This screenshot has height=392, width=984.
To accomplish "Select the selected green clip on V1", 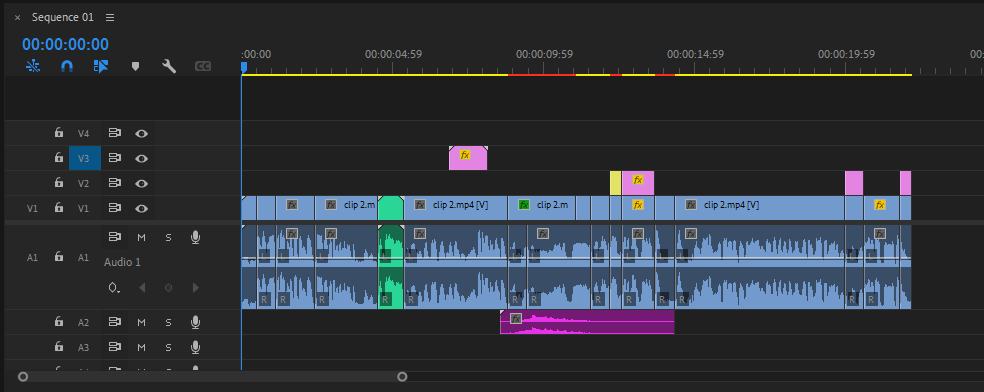I will click(391, 208).
